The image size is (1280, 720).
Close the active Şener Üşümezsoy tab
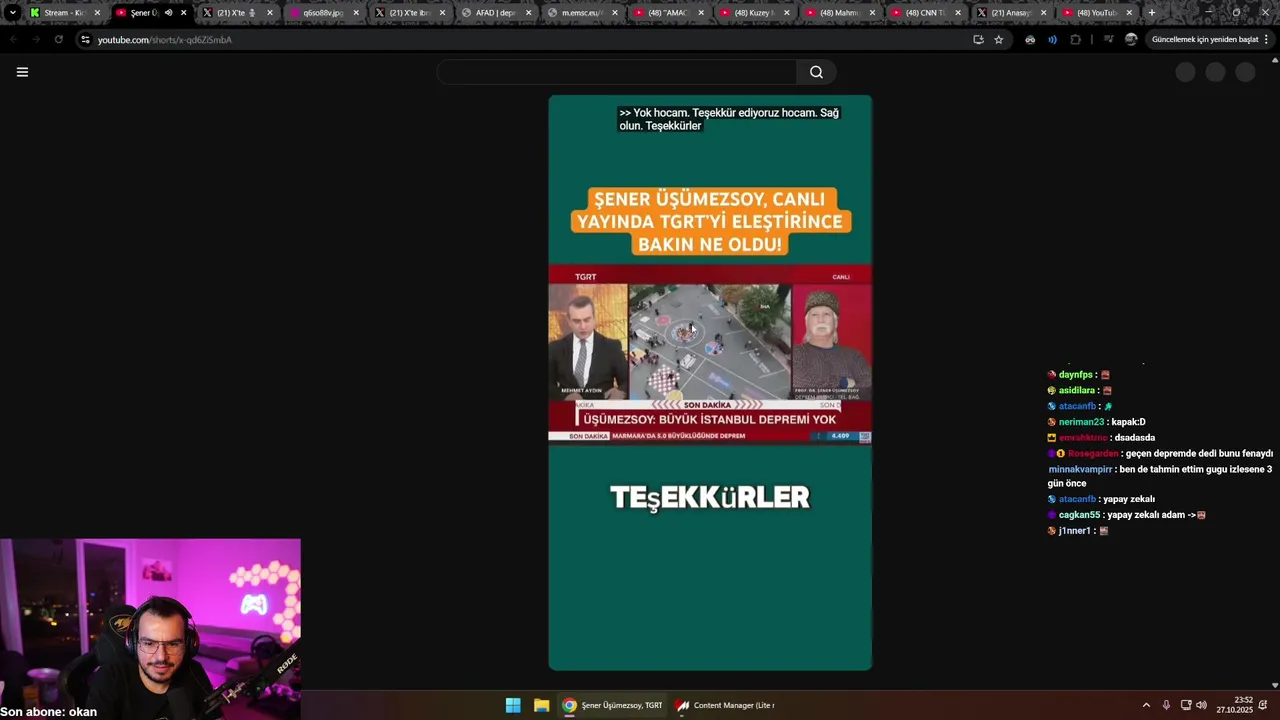point(184,13)
